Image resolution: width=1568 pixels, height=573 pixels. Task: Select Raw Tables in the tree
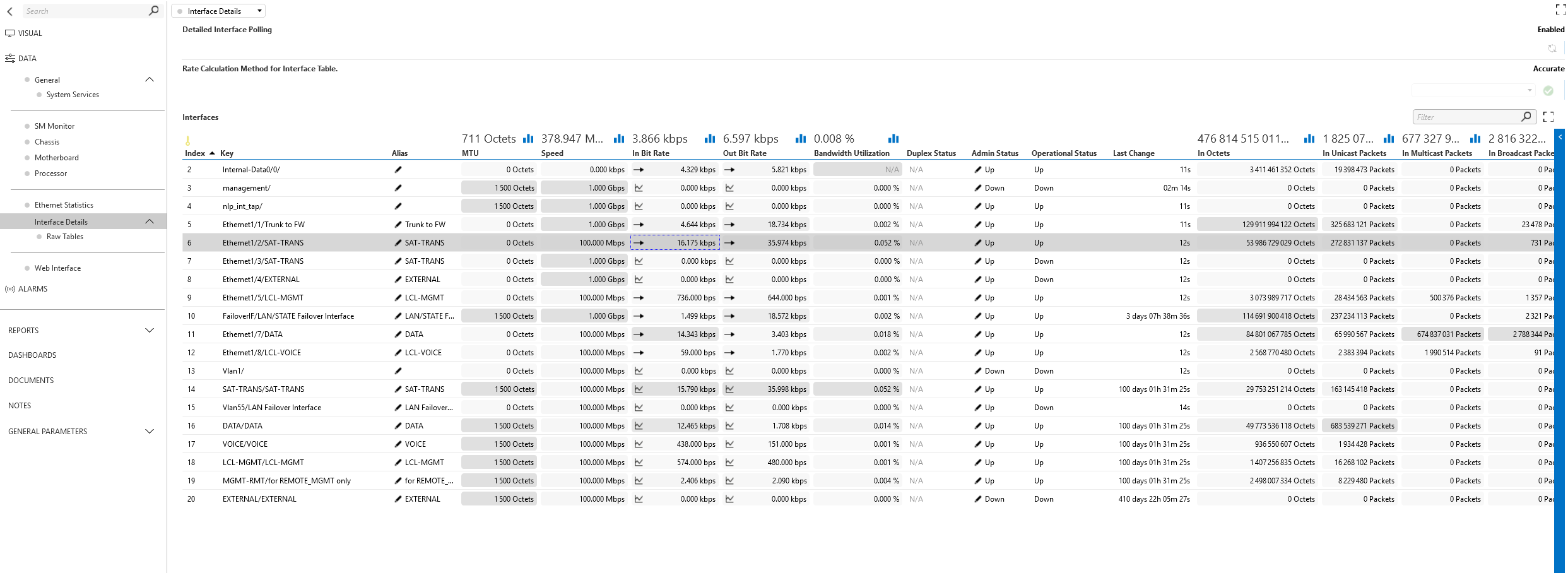tap(65, 237)
